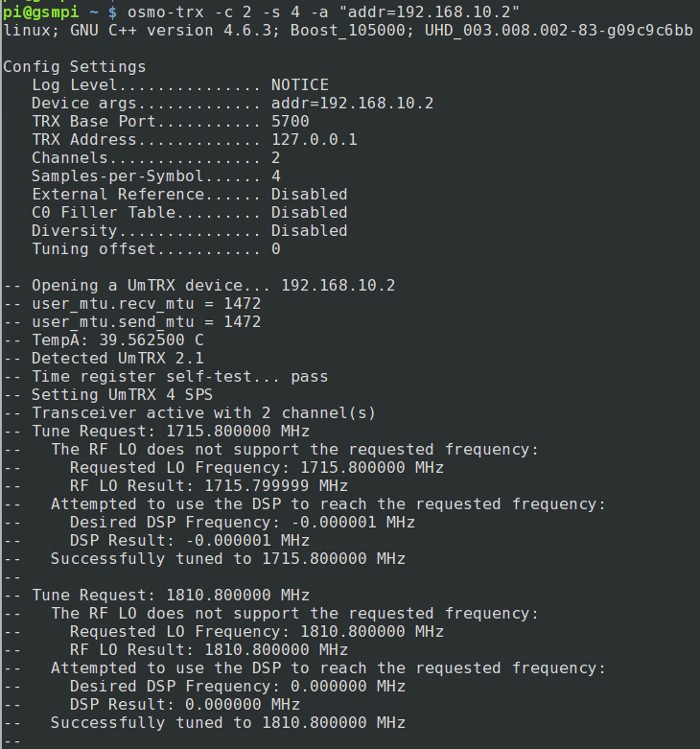Image resolution: width=700 pixels, height=749 pixels.
Task: Click the External Reference Disabled value
Action: [309, 194]
